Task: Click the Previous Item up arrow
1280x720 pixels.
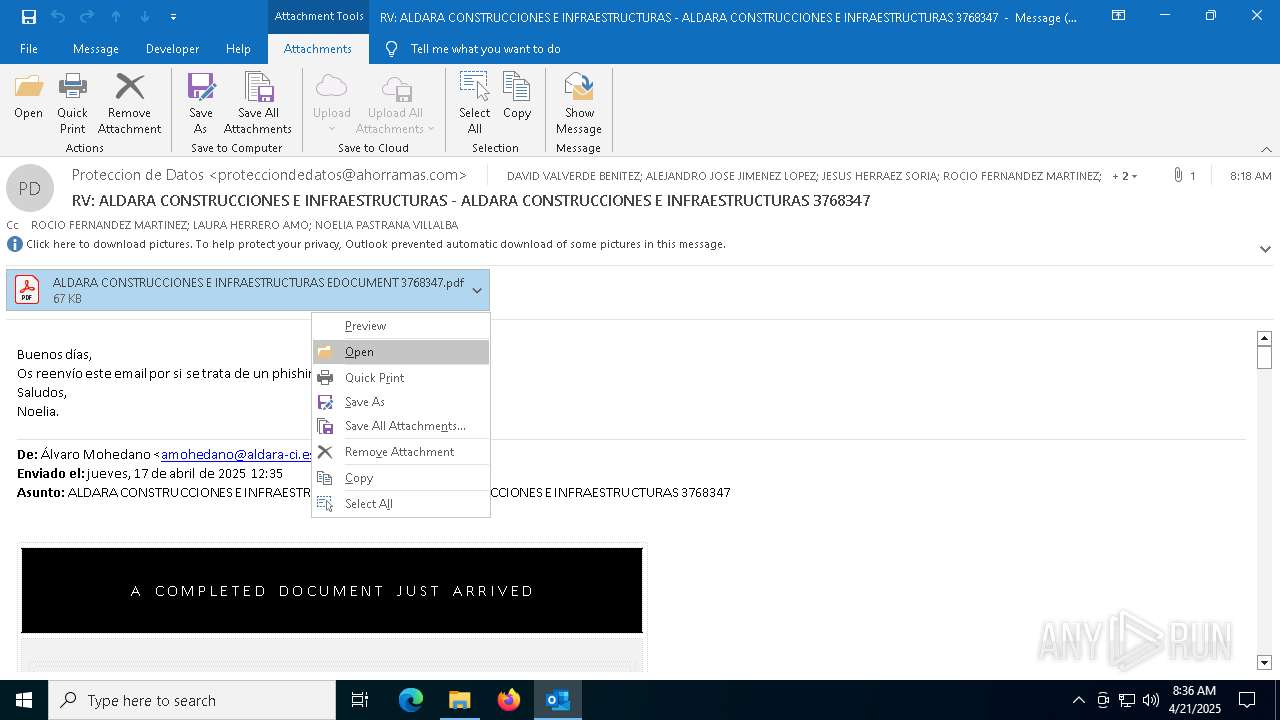Action: [x=116, y=16]
